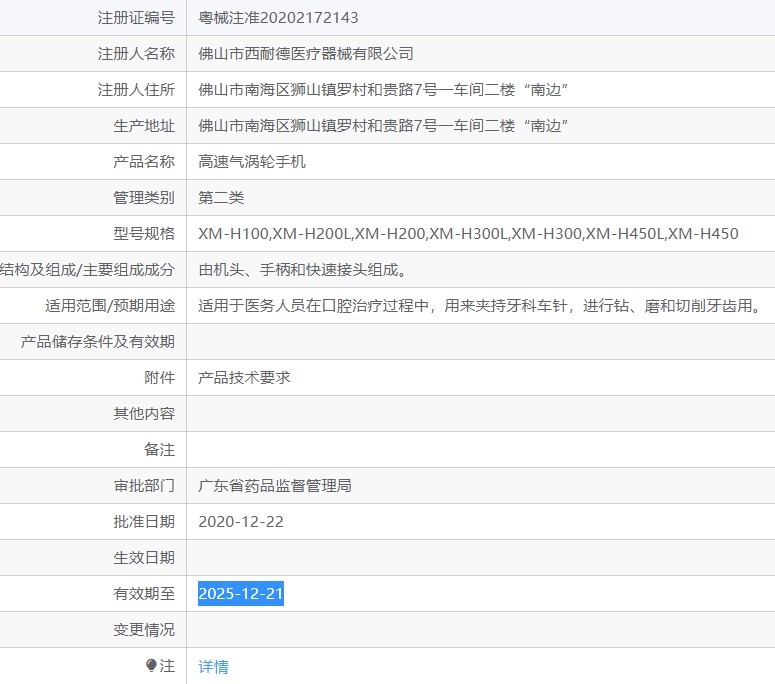Screen dimensions: 775x684
Task: Click the 产品名称 label
Action: point(144,162)
